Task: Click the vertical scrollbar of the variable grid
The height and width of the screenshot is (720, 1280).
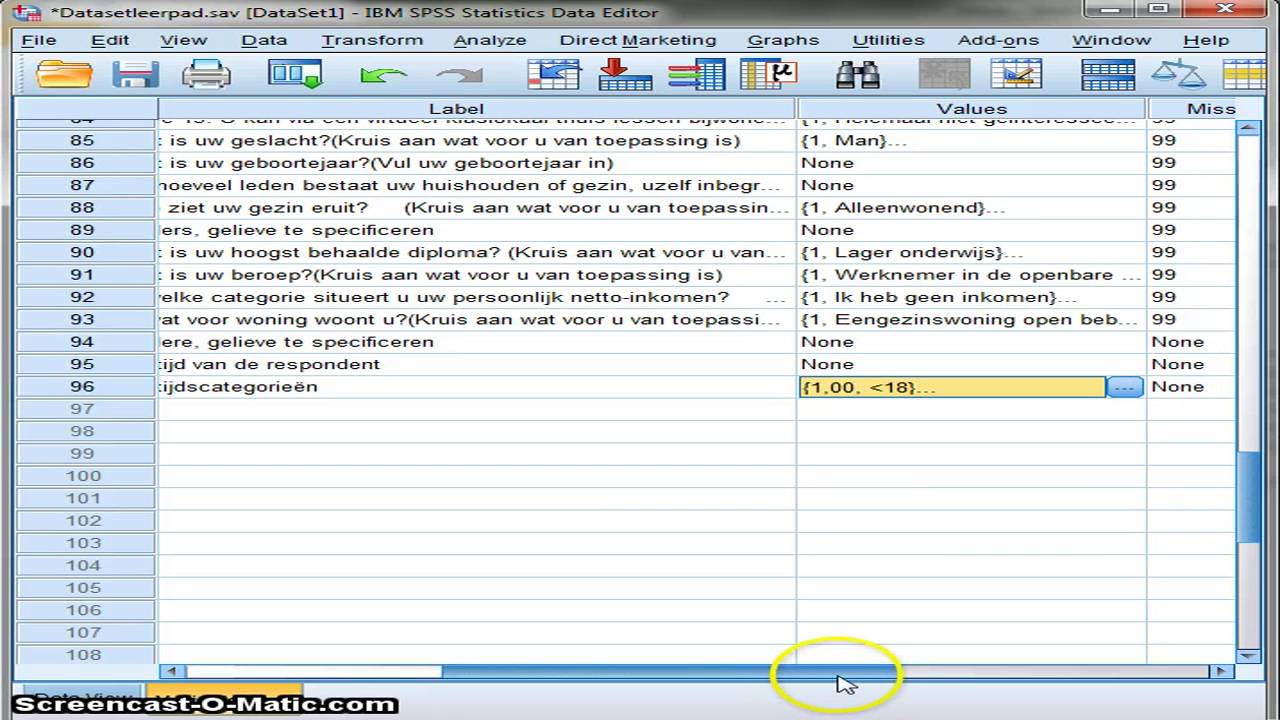Action: coord(1248,391)
